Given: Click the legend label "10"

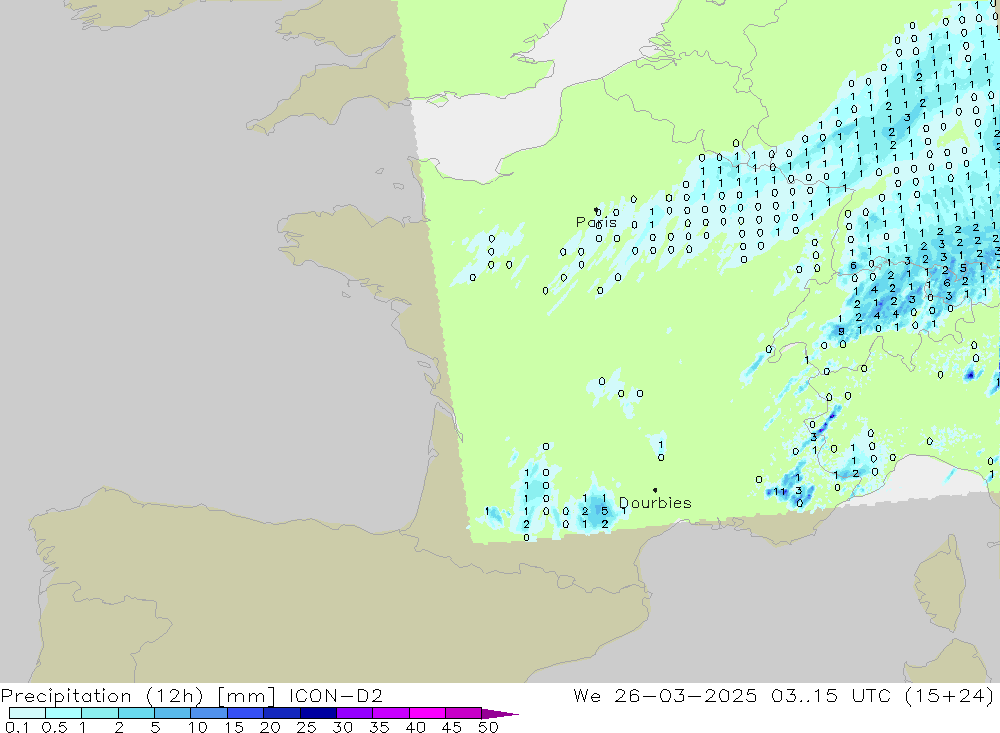Looking at the screenshot, I should (x=198, y=727).
